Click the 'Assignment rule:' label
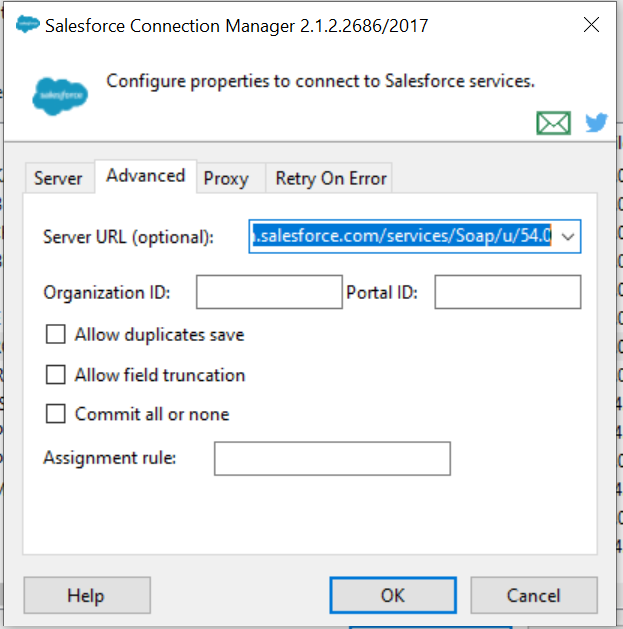Screen dimensions: 623x629 click(x=110, y=458)
